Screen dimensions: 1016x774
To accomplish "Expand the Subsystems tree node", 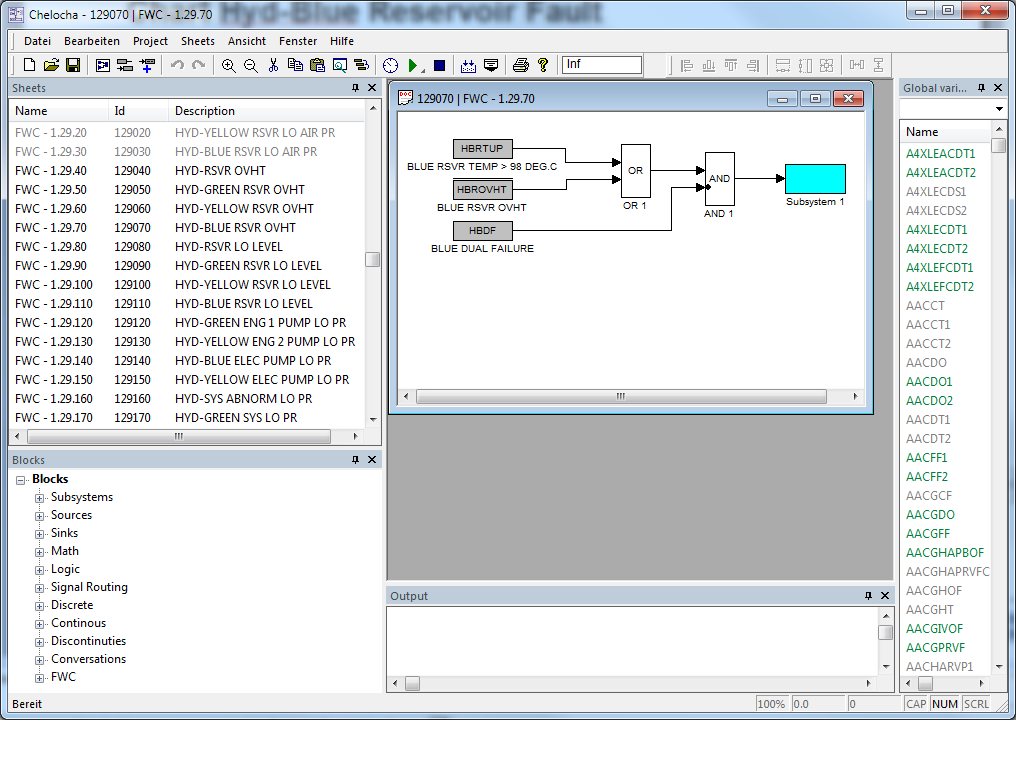I will (40, 498).
